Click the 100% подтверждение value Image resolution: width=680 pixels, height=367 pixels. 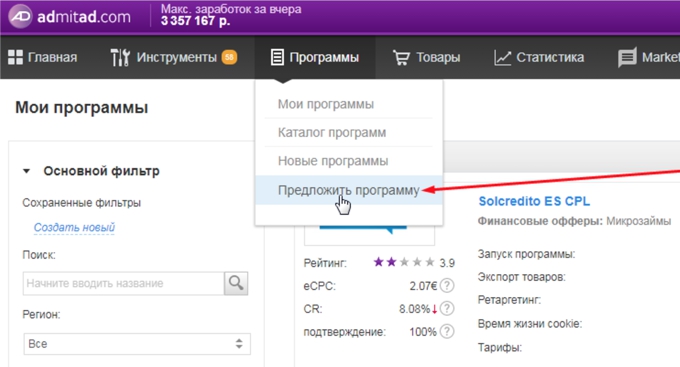(423, 332)
